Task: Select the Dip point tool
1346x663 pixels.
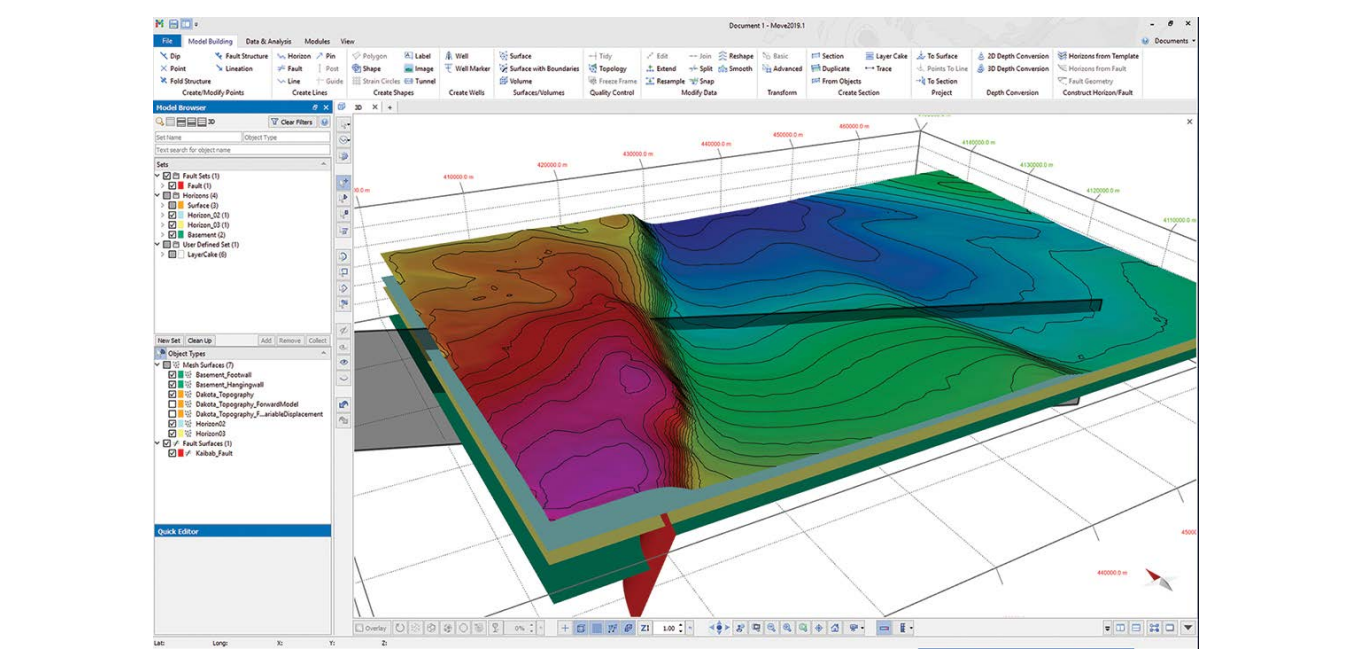Action: point(170,56)
